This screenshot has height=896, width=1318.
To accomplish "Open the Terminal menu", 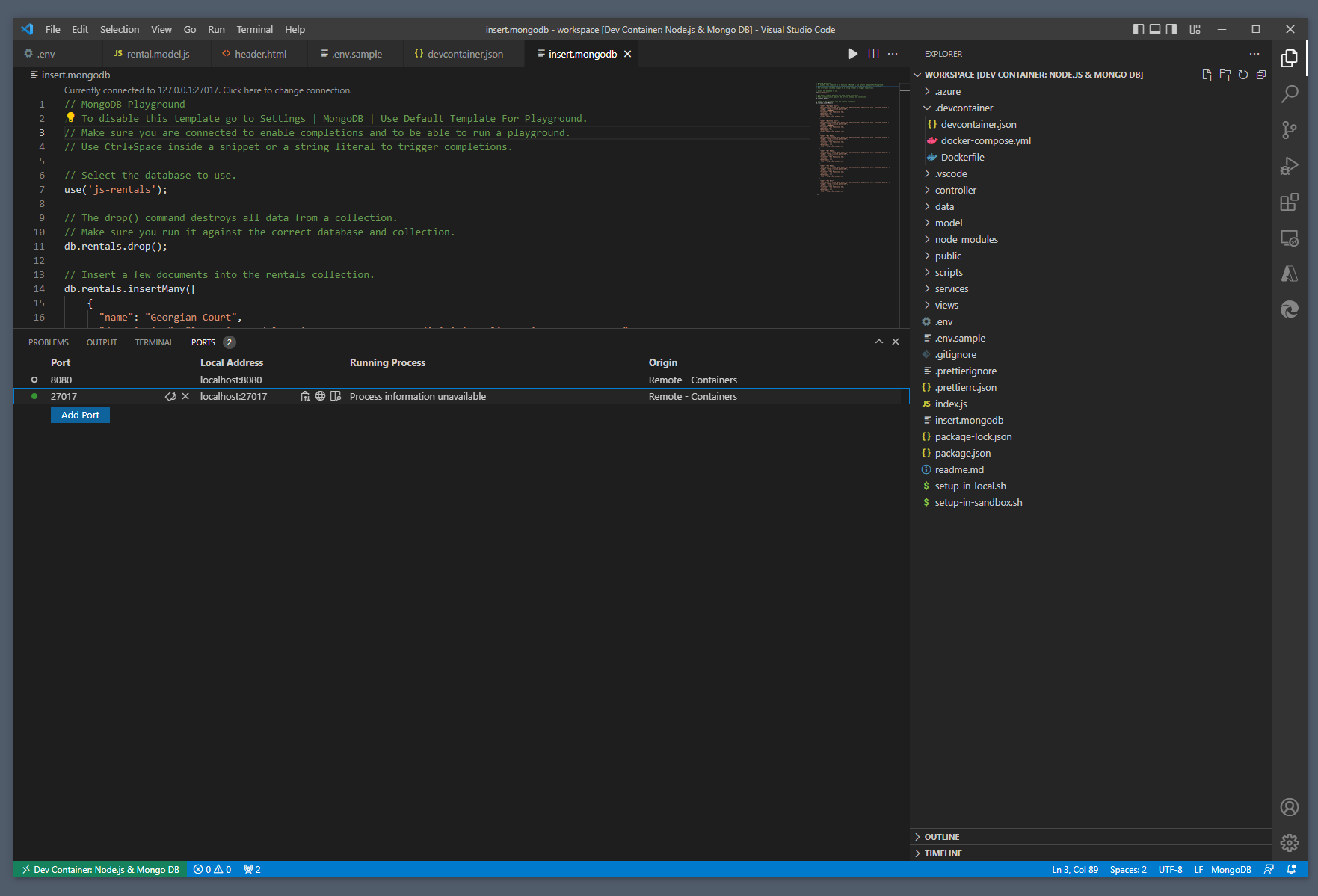I will [x=254, y=29].
